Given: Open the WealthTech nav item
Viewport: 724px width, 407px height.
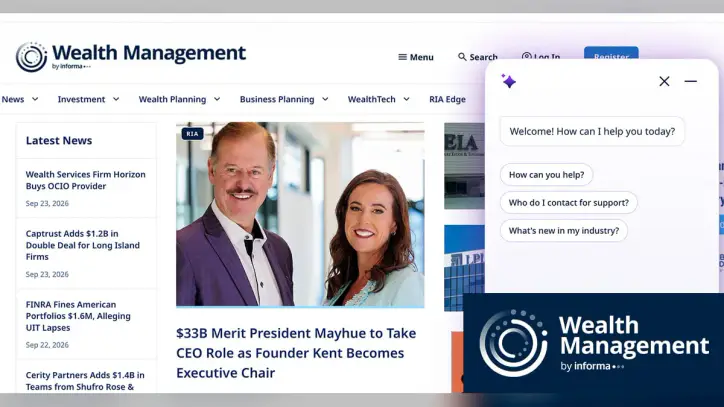Looking at the screenshot, I should [371, 99].
